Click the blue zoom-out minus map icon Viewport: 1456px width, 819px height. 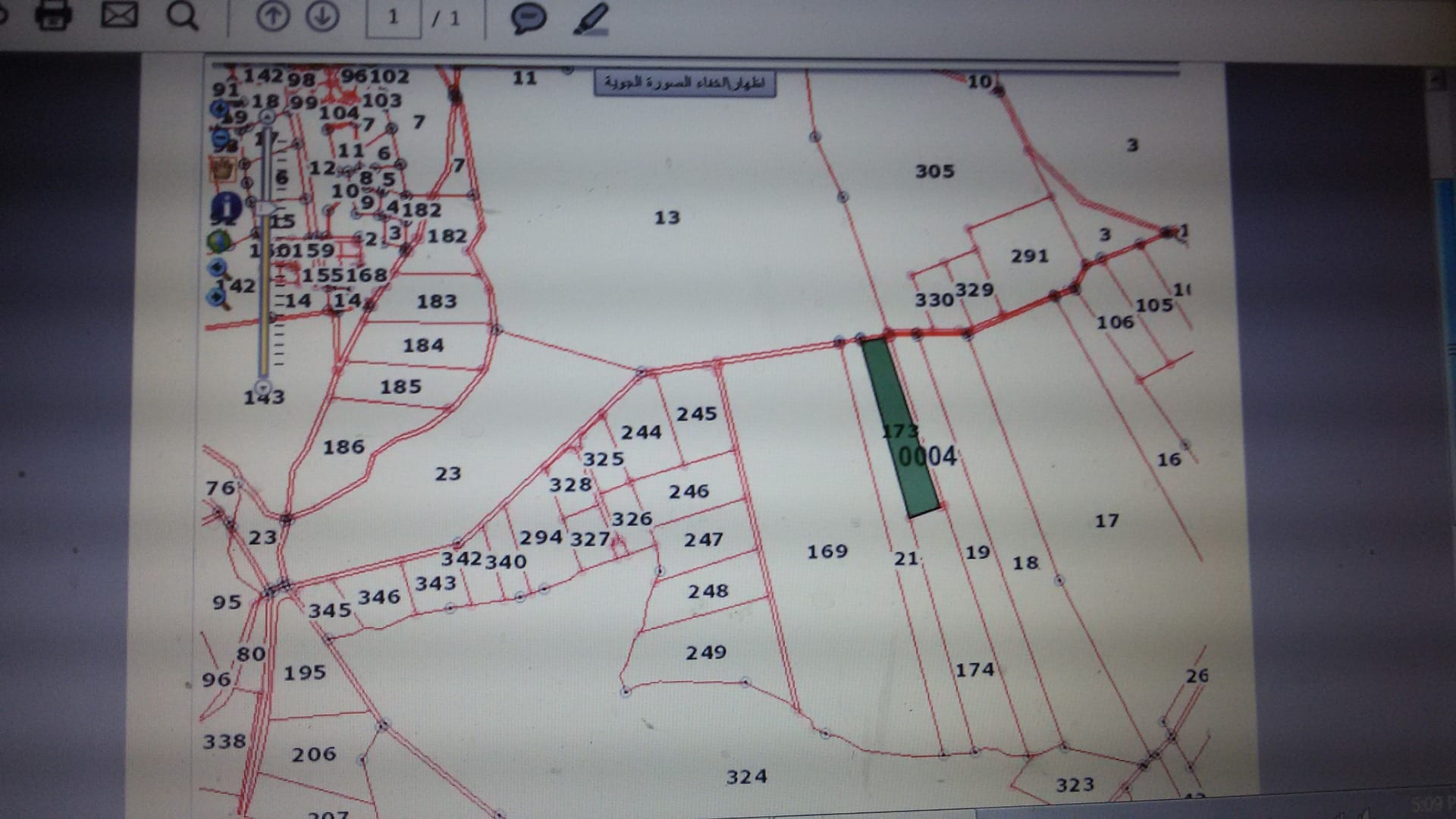pyautogui.click(x=221, y=139)
